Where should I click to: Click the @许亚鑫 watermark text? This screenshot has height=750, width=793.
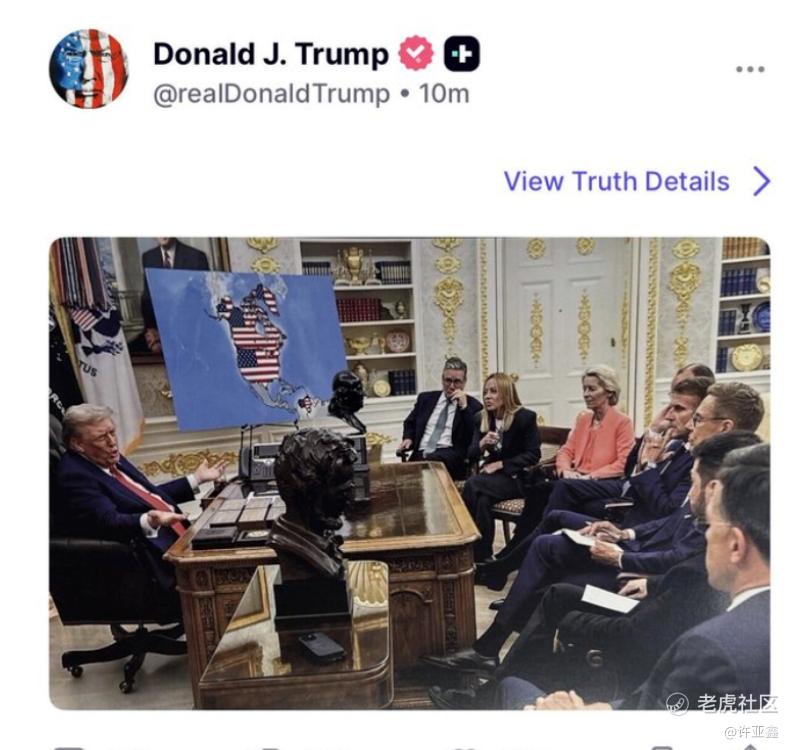tap(751, 732)
